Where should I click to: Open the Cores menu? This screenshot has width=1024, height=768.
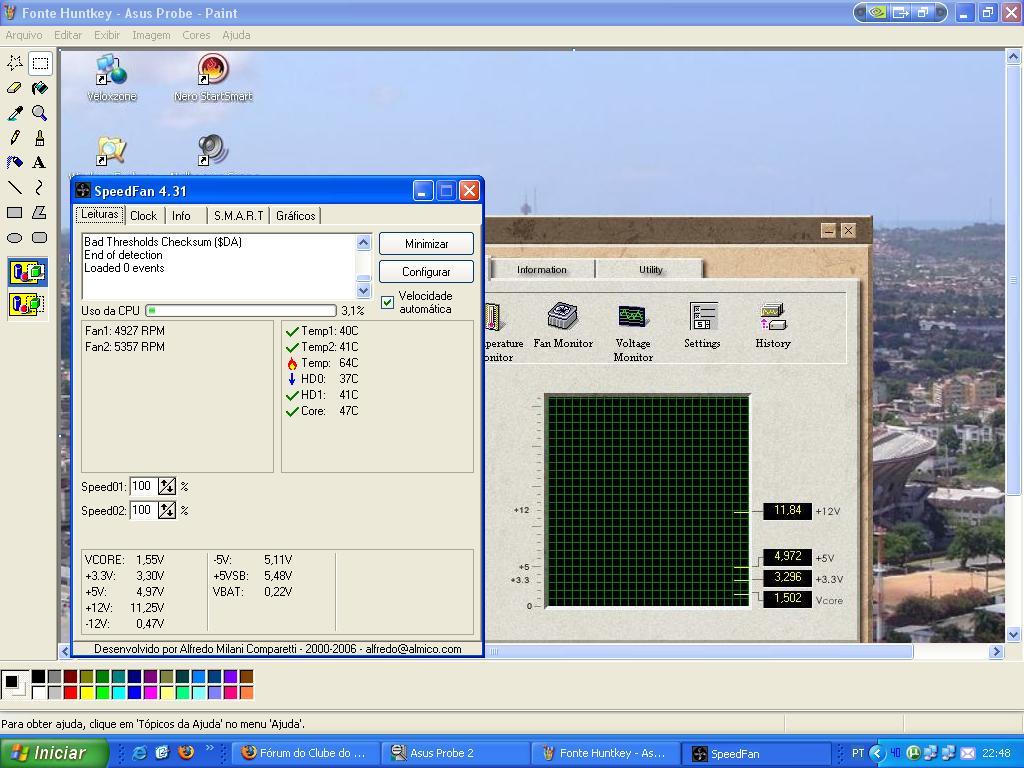[196, 35]
